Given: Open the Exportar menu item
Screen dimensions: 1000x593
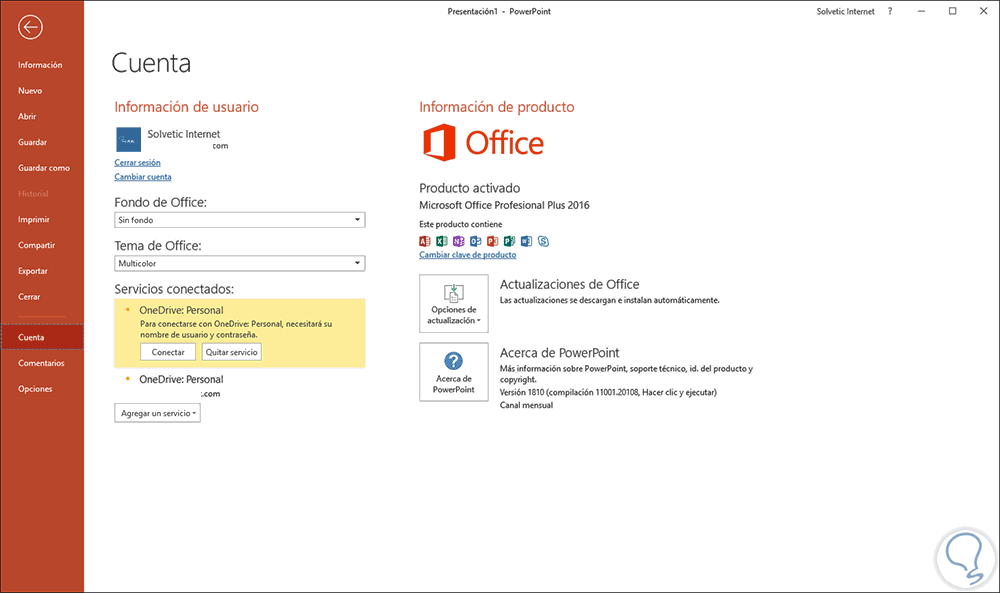Looking at the screenshot, I should pyautogui.click(x=34, y=271).
